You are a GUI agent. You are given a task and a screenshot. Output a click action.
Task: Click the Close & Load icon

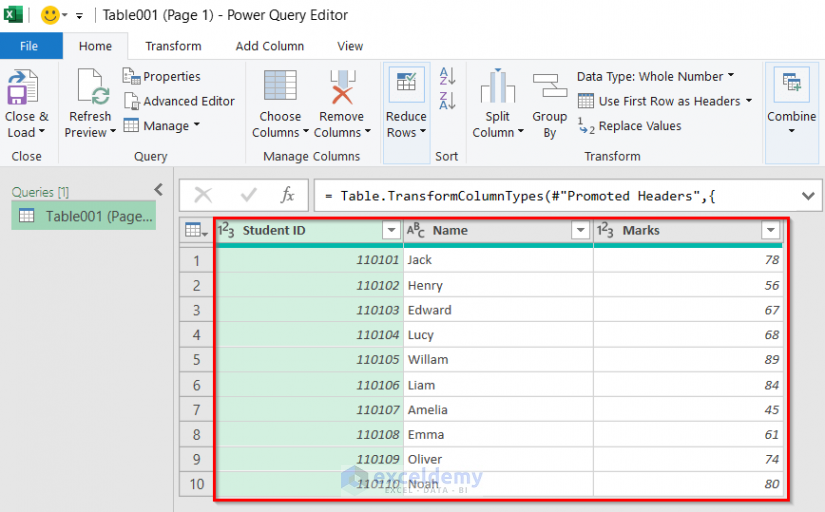click(23, 87)
